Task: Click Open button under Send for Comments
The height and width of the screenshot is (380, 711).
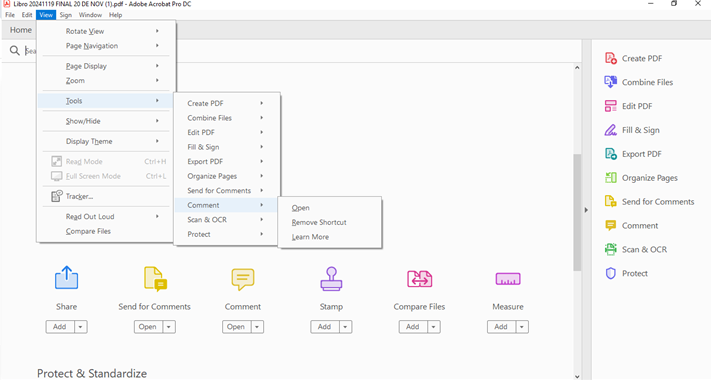Action: (148, 327)
